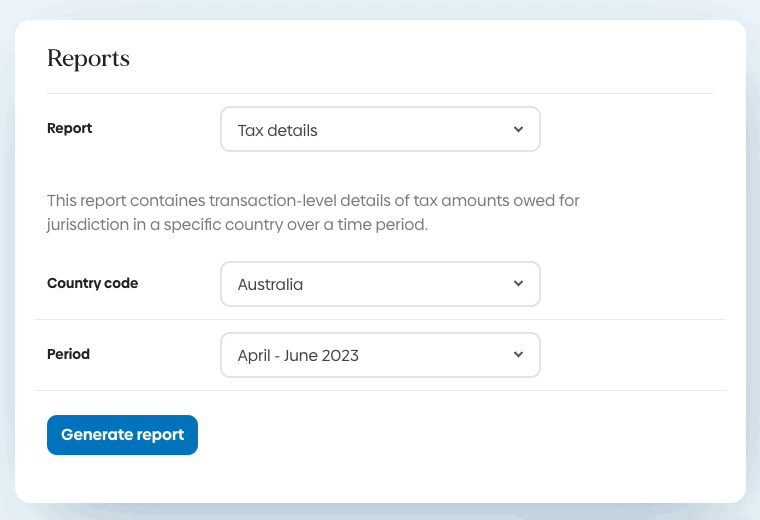Screen dimensions: 760x520
Task: Click the chevron arrow in the Report dropdown
Action: pos(518,130)
